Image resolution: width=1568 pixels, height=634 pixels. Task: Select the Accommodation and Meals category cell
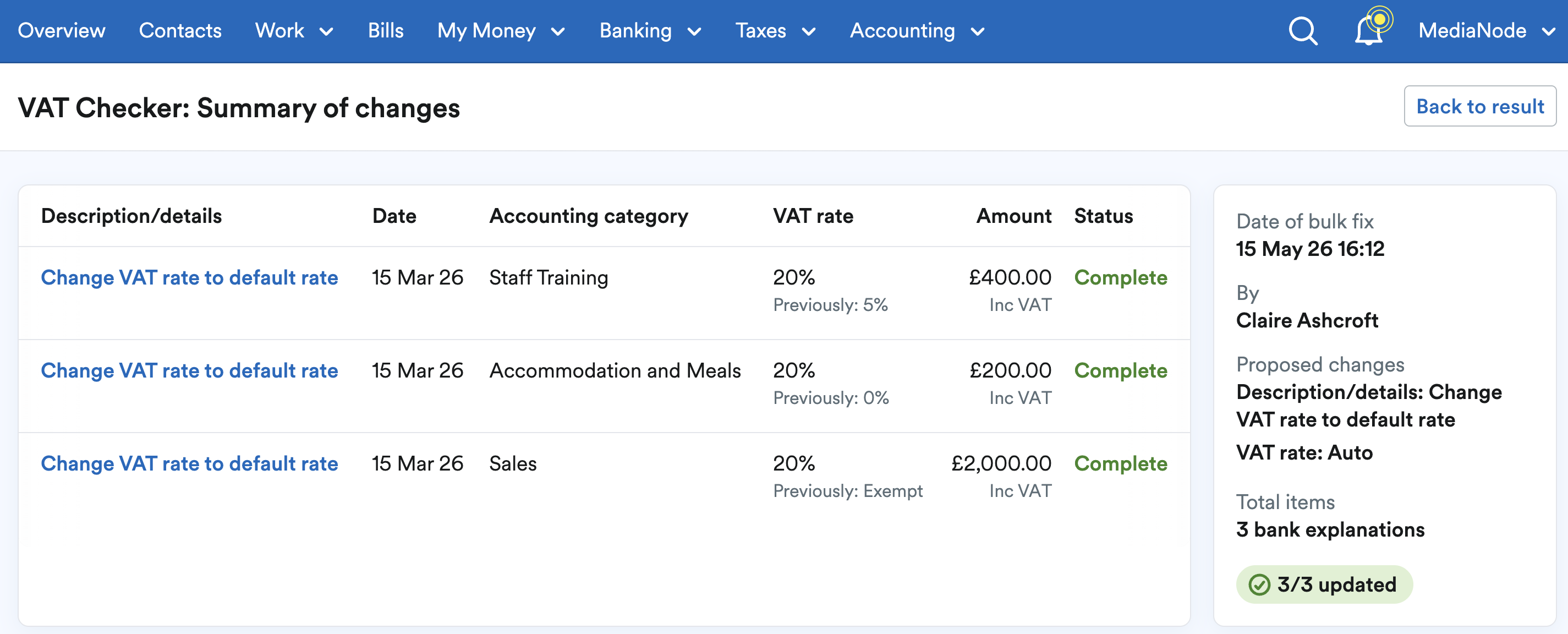tap(615, 371)
